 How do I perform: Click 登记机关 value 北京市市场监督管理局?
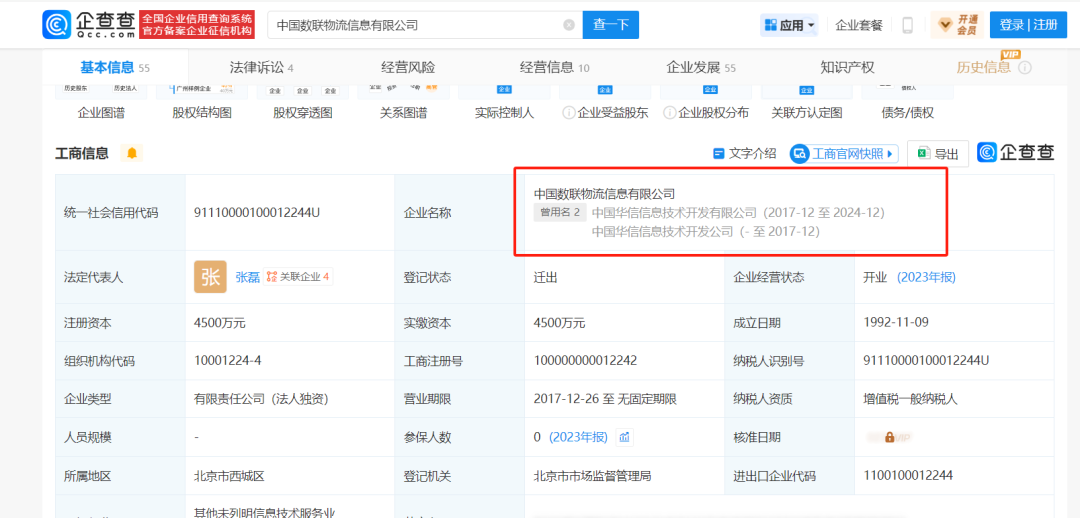click(x=592, y=475)
